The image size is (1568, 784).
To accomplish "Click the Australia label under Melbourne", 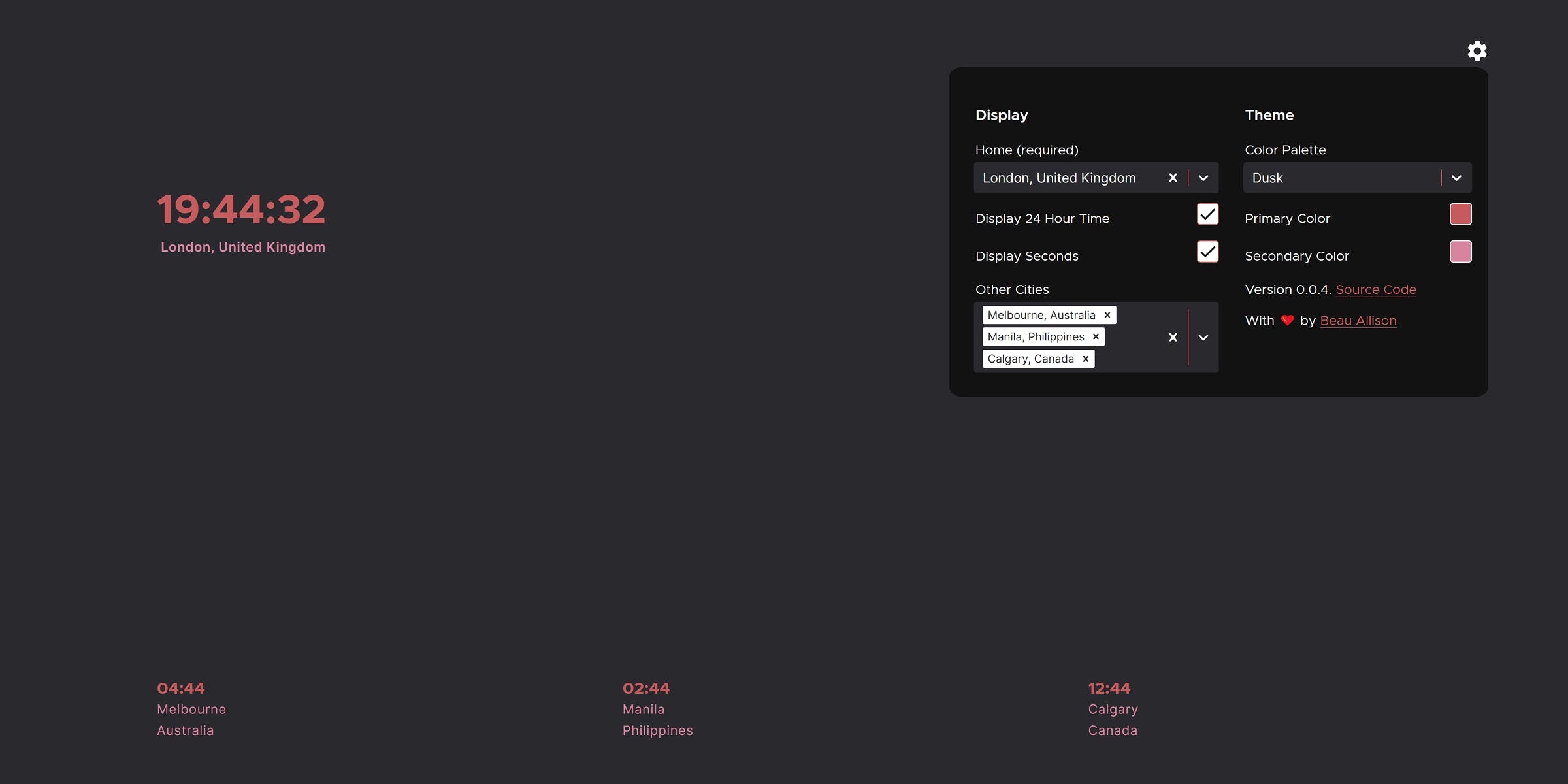I will click(x=186, y=730).
